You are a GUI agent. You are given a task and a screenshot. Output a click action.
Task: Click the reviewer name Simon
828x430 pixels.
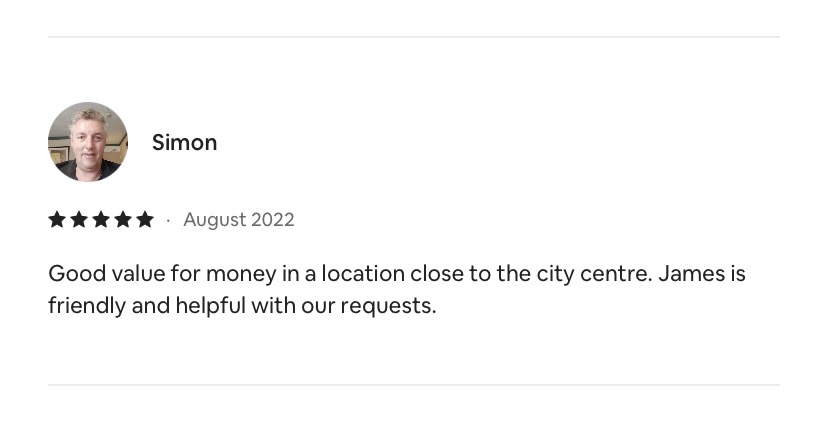pyautogui.click(x=184, y=143)
